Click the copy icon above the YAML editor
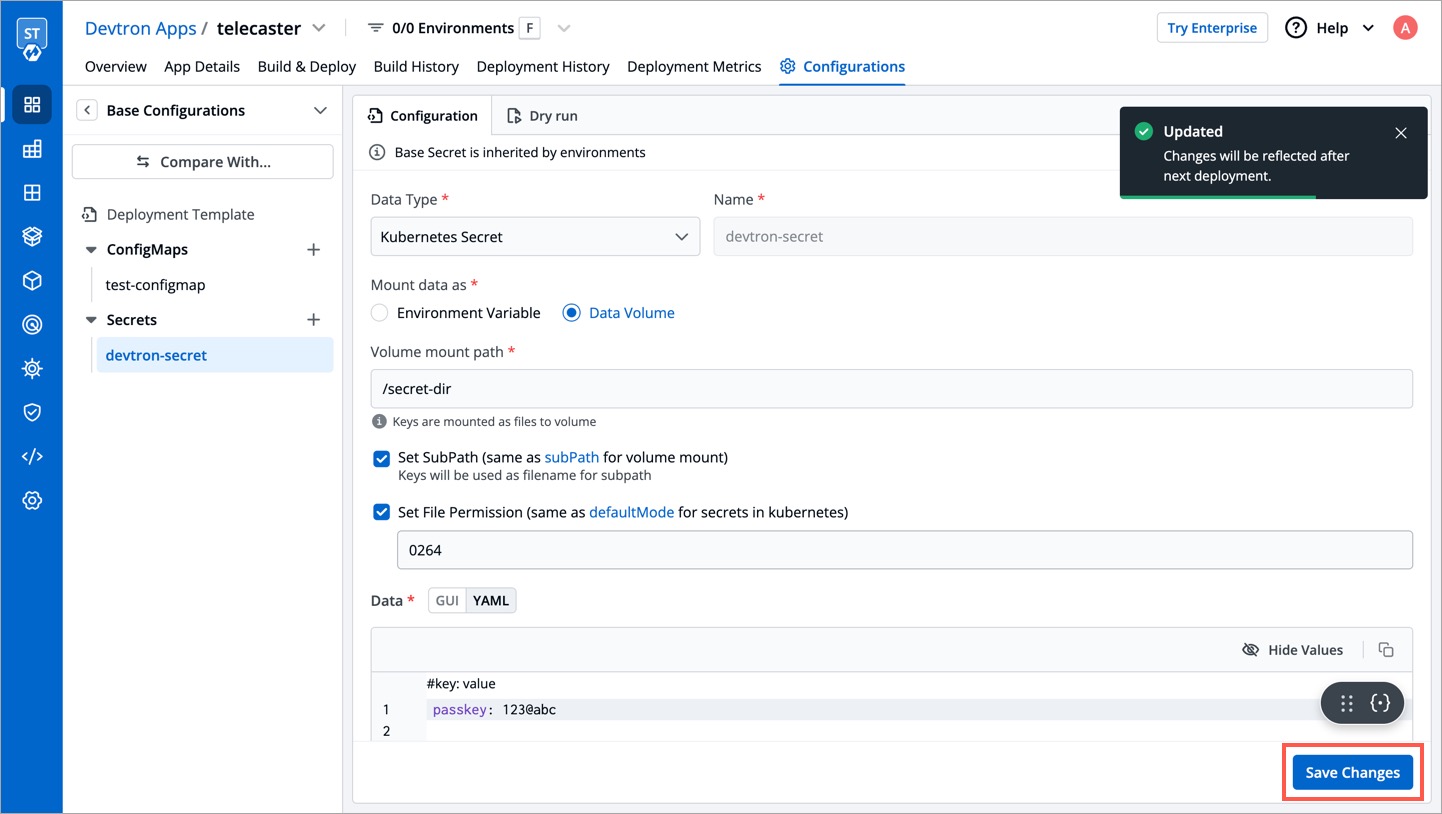Screen dimensions: 1442x814 coord(1386,649)
